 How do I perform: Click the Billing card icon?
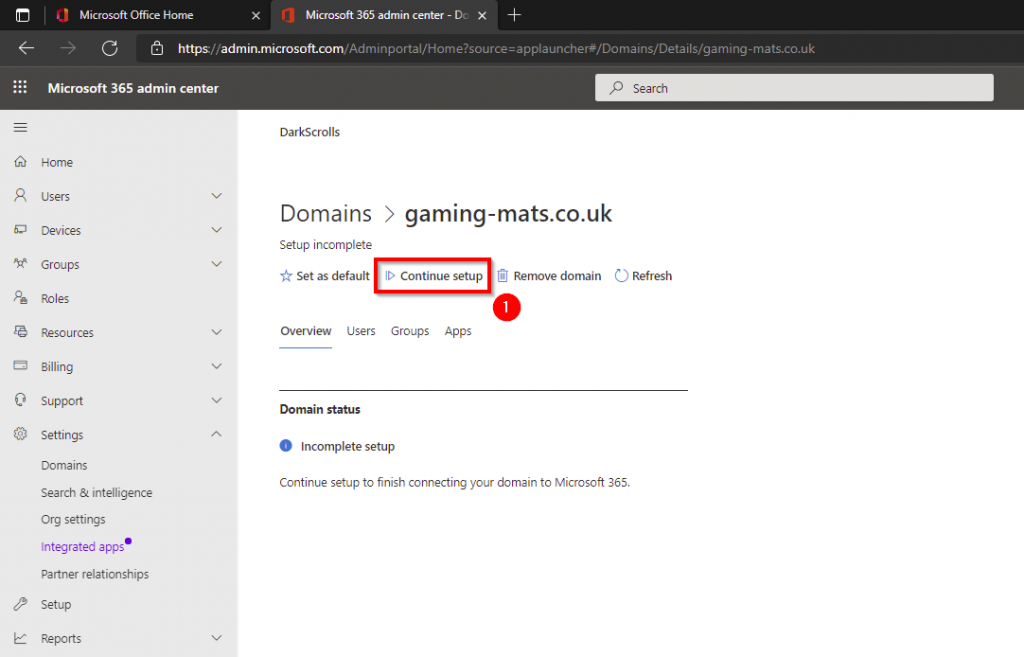tap(20, 366)
